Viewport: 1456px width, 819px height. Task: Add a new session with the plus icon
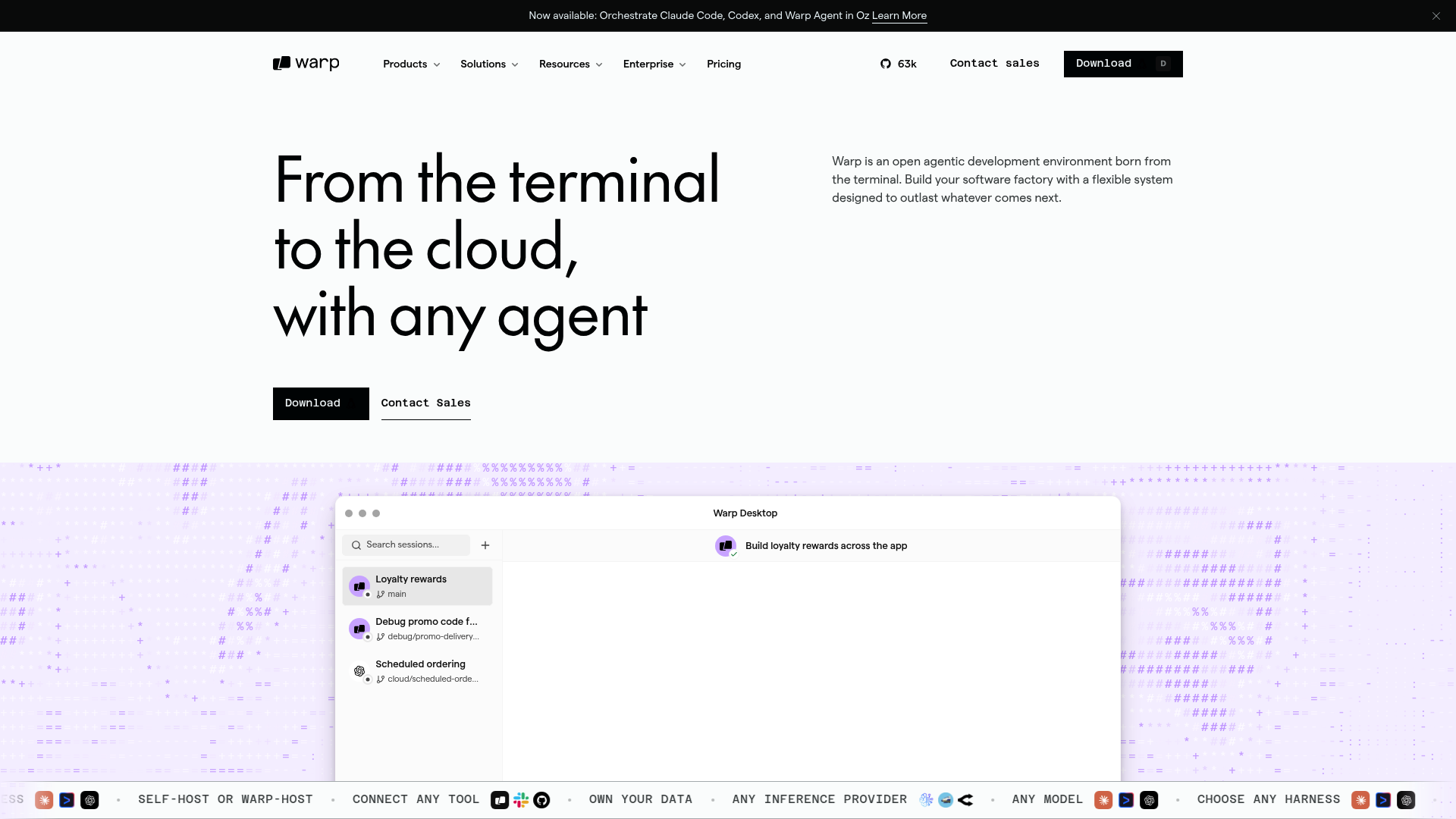[485, 545]
